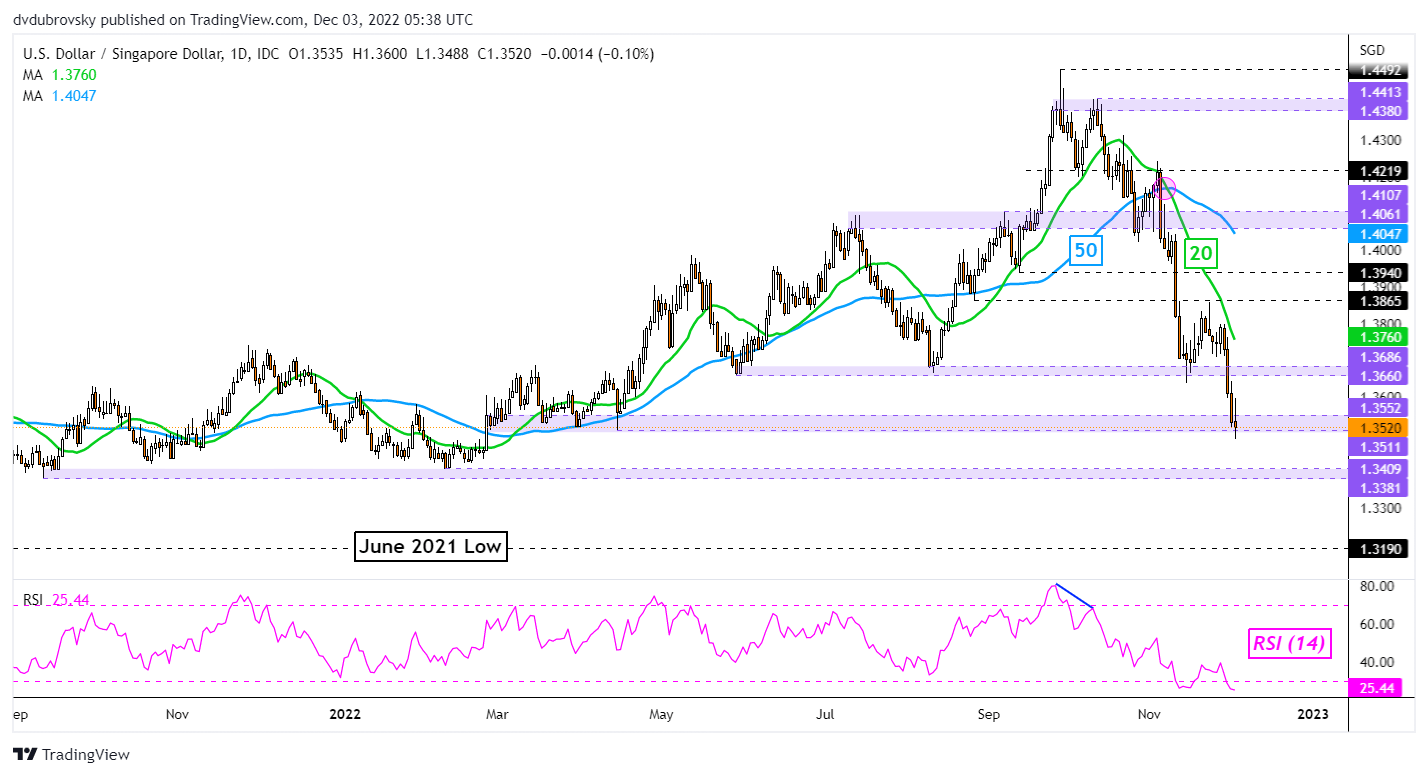Click the 1.3660 purple price label

coord(1379,377)
